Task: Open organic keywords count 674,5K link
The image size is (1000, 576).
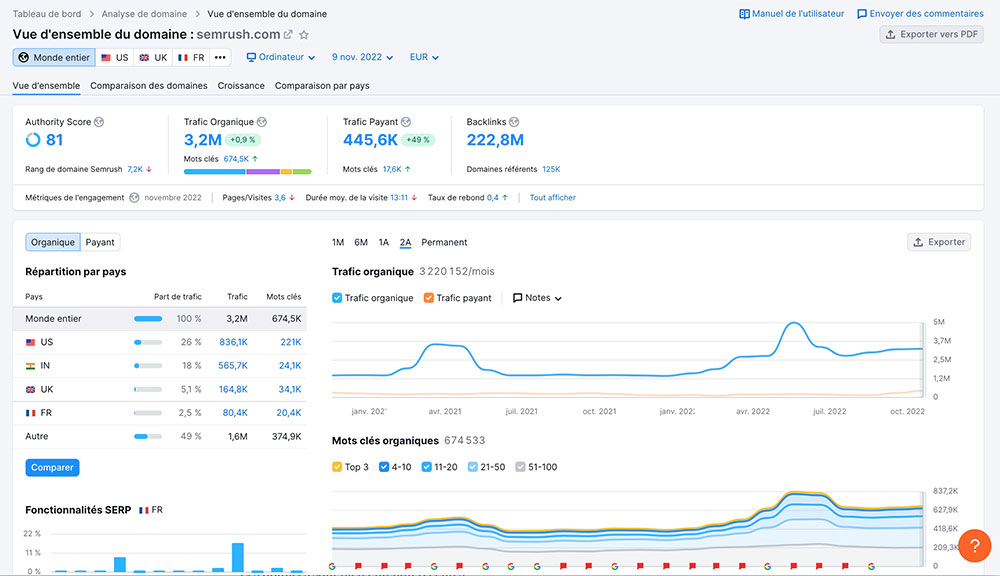Action: (236, 159)
